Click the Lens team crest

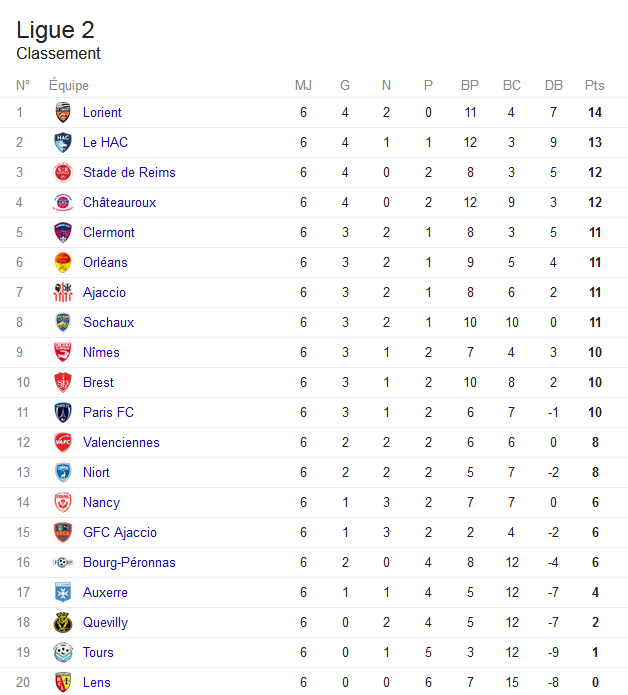coord(62,682)
